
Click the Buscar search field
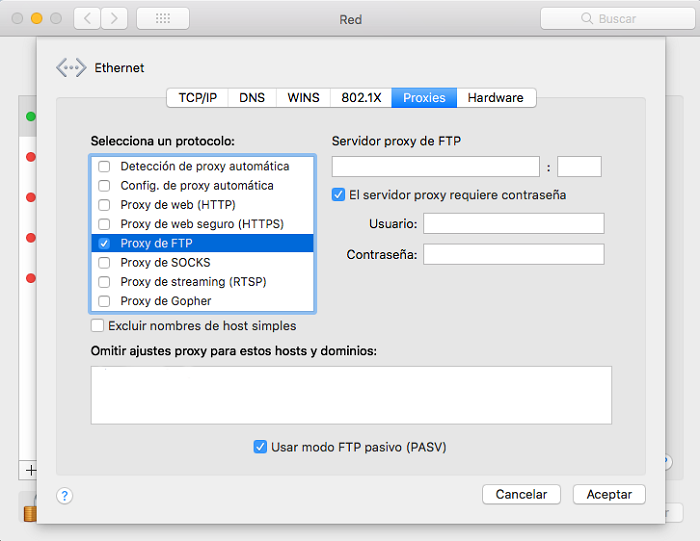click(x=616, y=19)
